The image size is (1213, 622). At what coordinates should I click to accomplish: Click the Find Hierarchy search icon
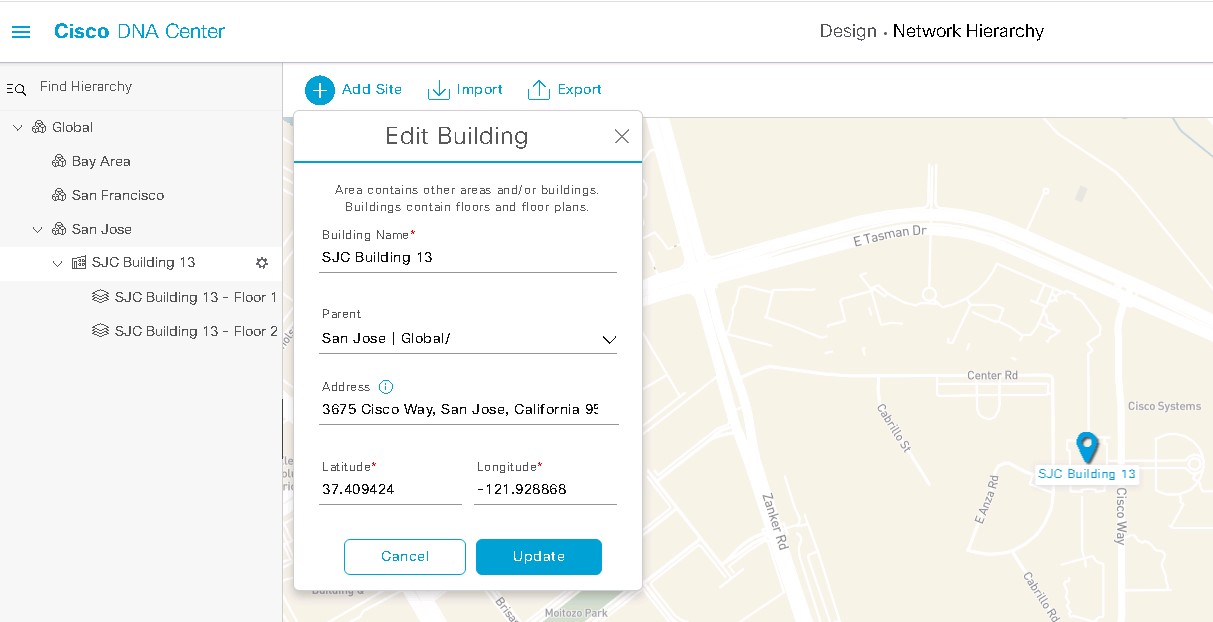point(16,89)
